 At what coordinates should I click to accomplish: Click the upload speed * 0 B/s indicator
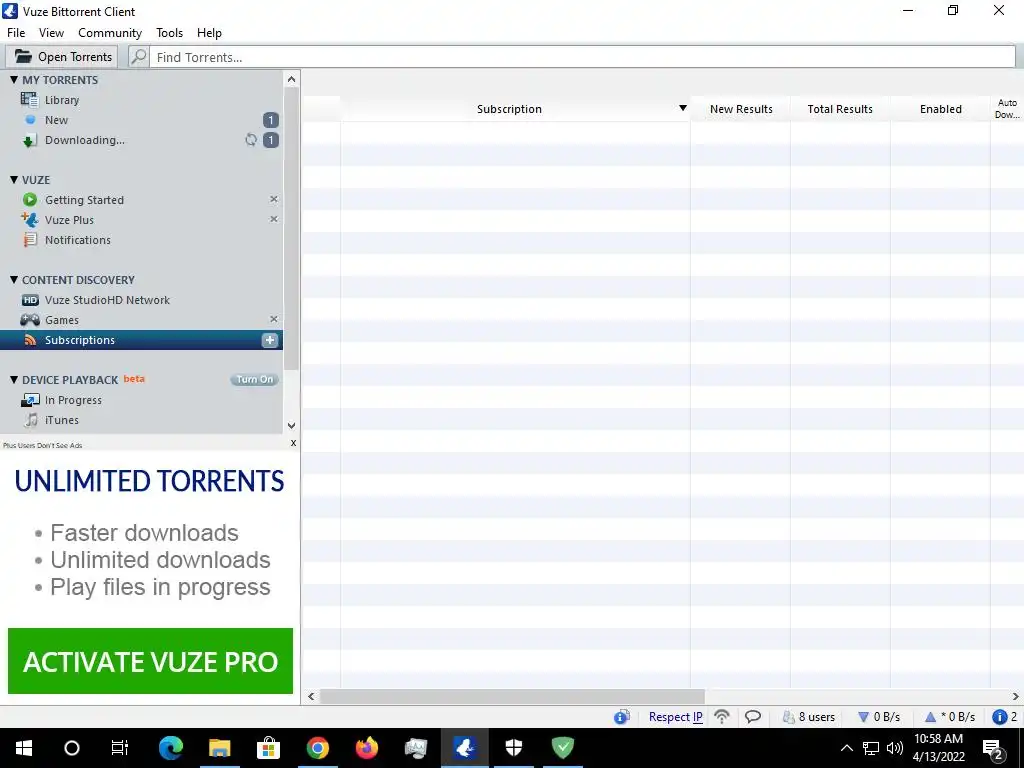coord(950,717)
